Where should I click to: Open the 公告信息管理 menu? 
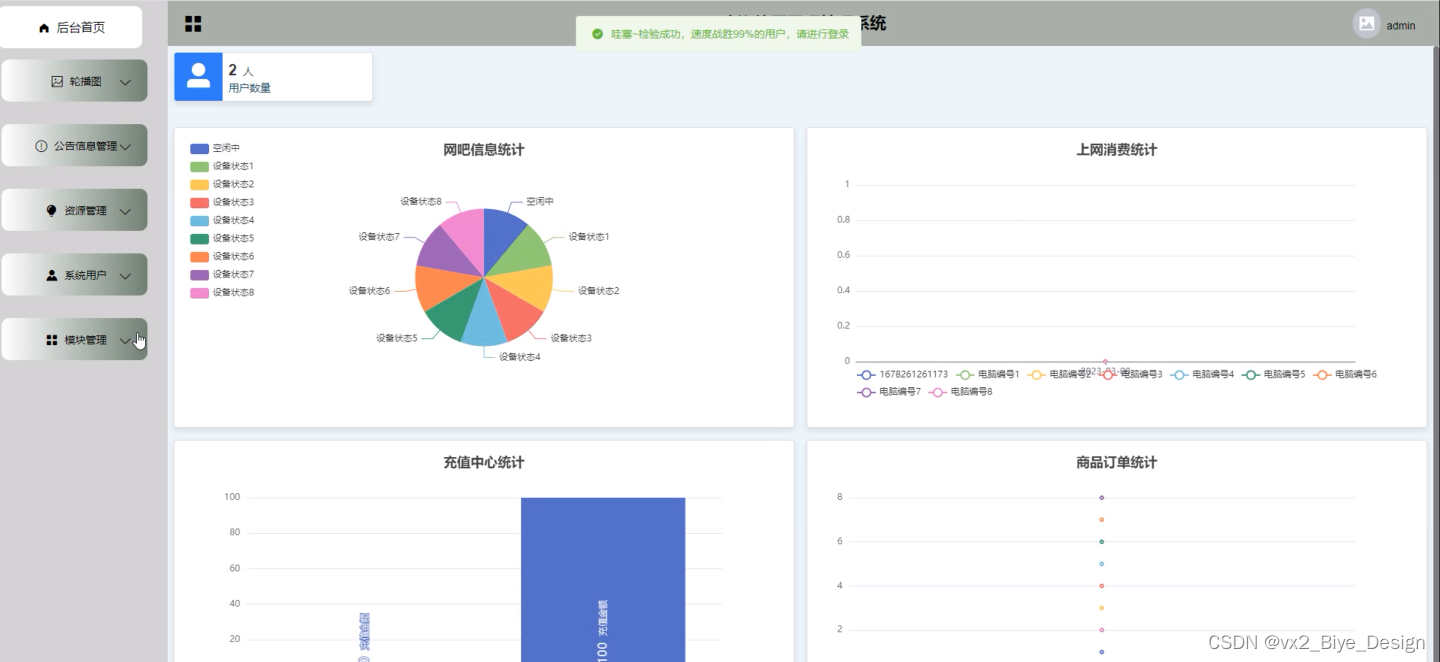(74, 145)
